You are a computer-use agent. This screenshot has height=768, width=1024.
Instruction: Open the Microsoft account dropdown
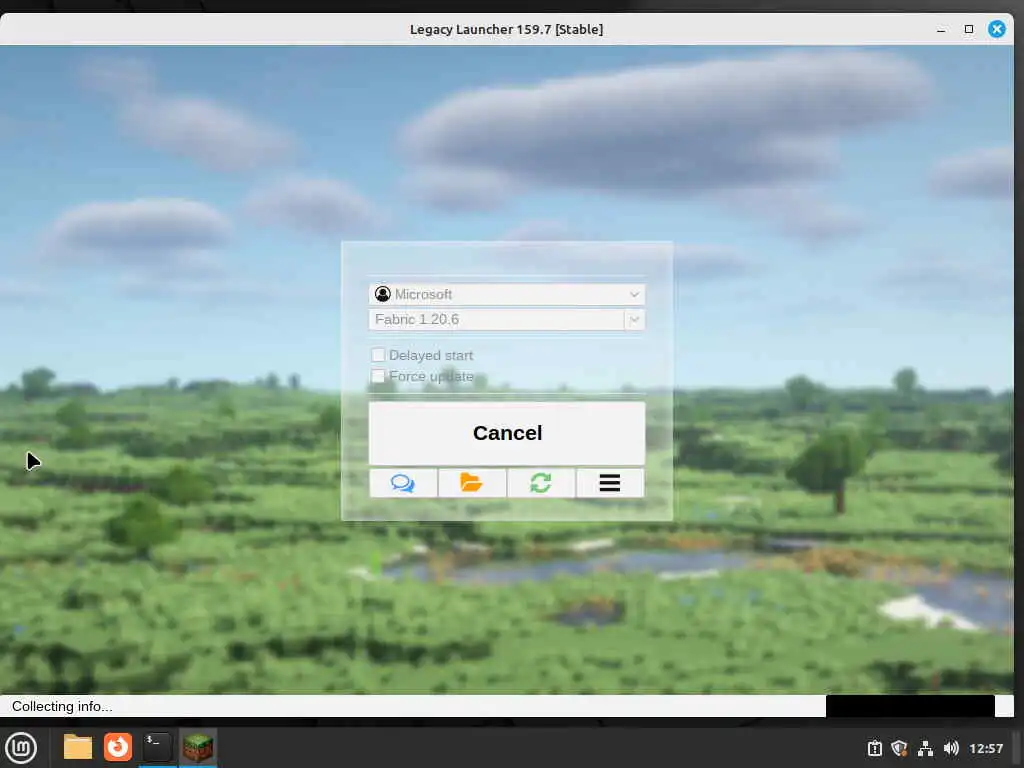point(507,295)
